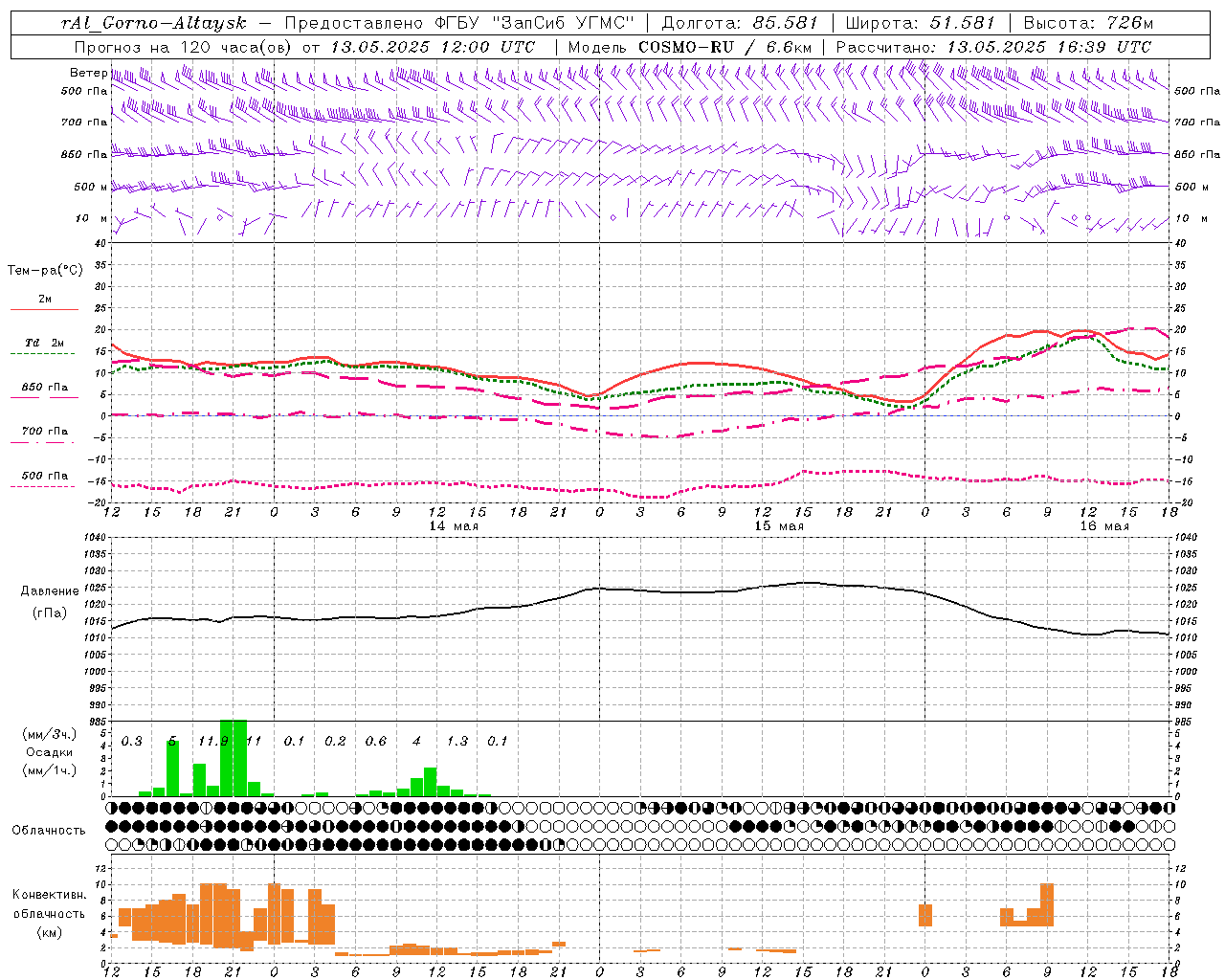
Task: Click the dashed line sample under Td 2м
Action: tap(44, 354)
